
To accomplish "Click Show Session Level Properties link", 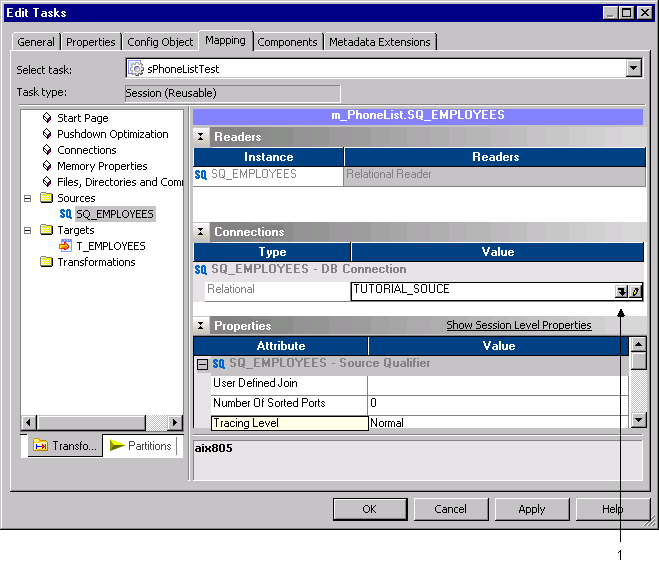I will tap(518, 325).
